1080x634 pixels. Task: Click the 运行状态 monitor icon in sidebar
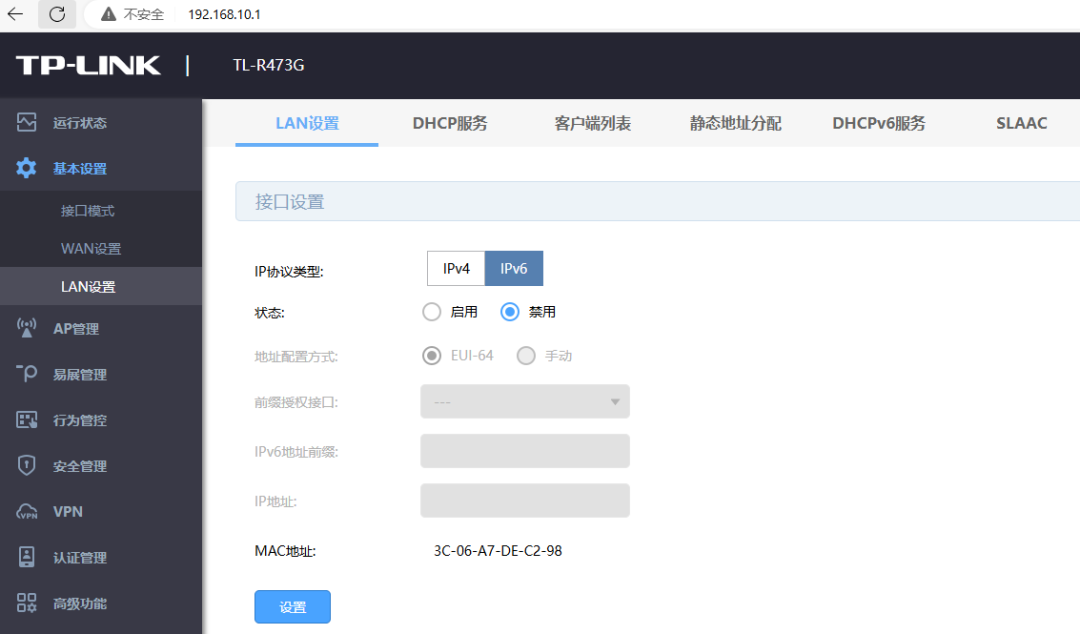click(x=27, y=123)
